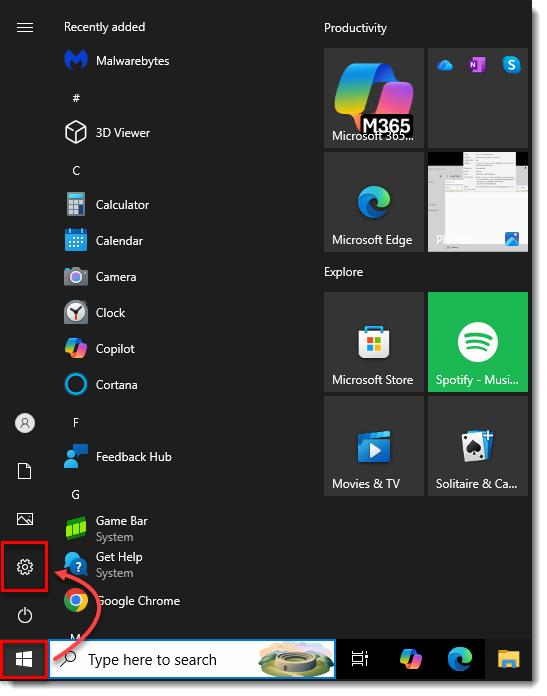Expand the Start menu hamburger icon

pos(25,28)
